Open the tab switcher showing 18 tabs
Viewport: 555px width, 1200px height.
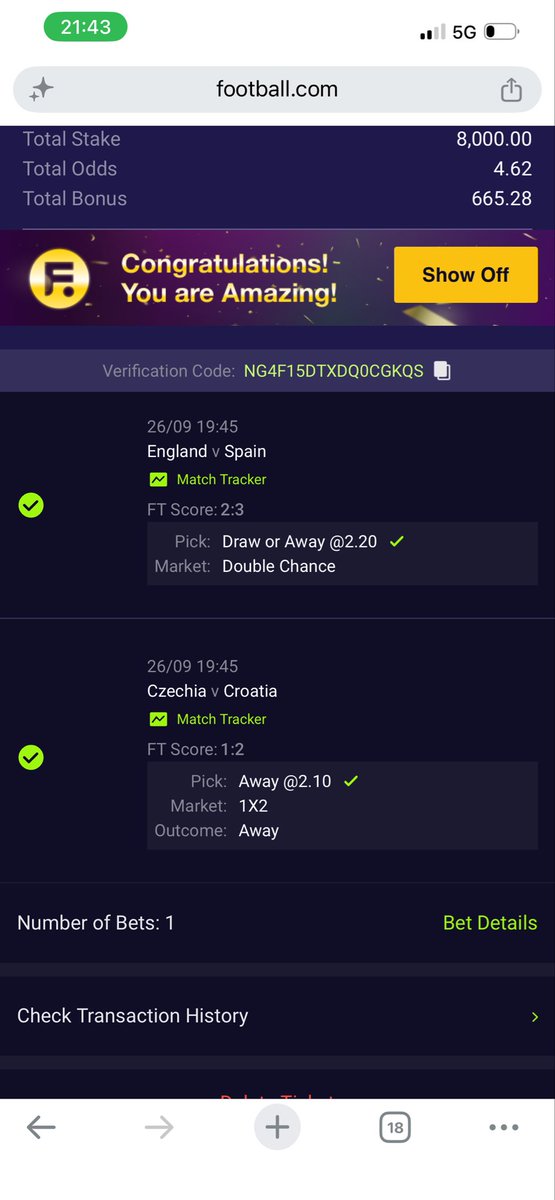[395, 1128]
